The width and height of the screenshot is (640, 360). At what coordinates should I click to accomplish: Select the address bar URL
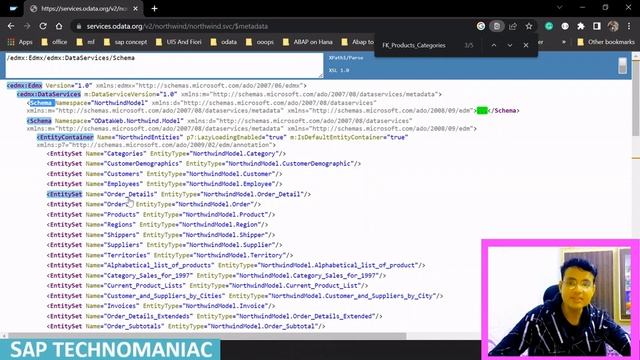pyautogui.click(x=177, y=26)
